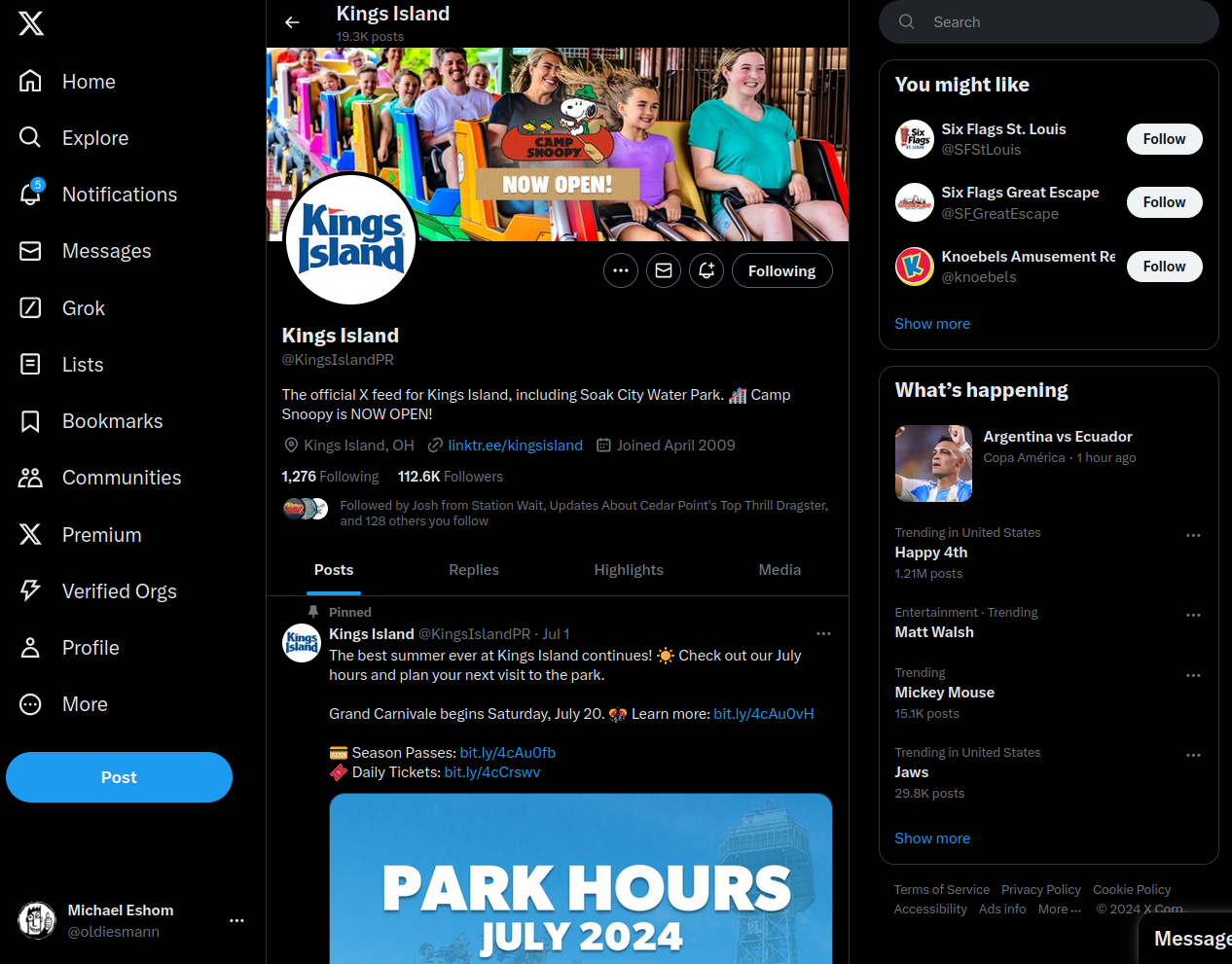Open linktr.ee/kingsisland link

515,446
